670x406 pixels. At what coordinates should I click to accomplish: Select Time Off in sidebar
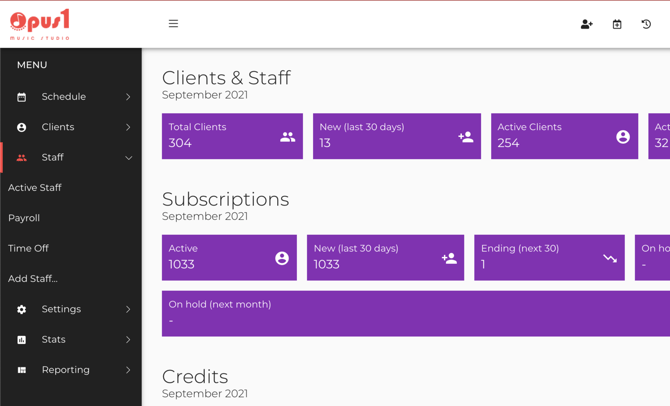pyautogui.click(x=28, y=248)
